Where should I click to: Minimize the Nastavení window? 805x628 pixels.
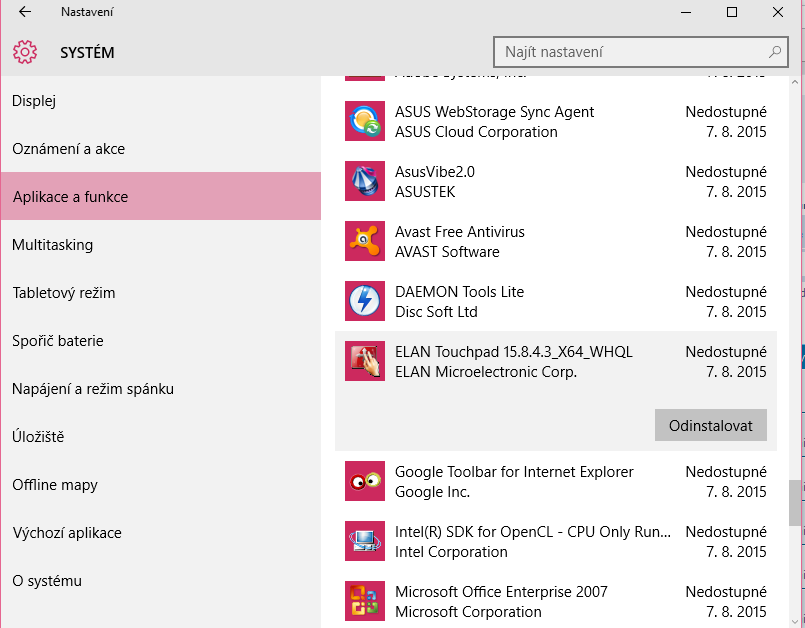[686, 12]
